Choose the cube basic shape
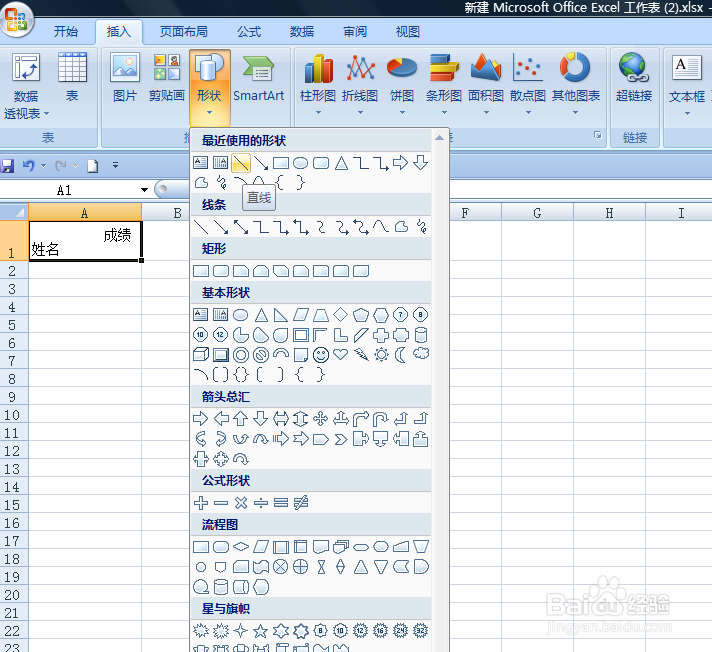This screenshot has height=652, width=712. click(201, 355)
